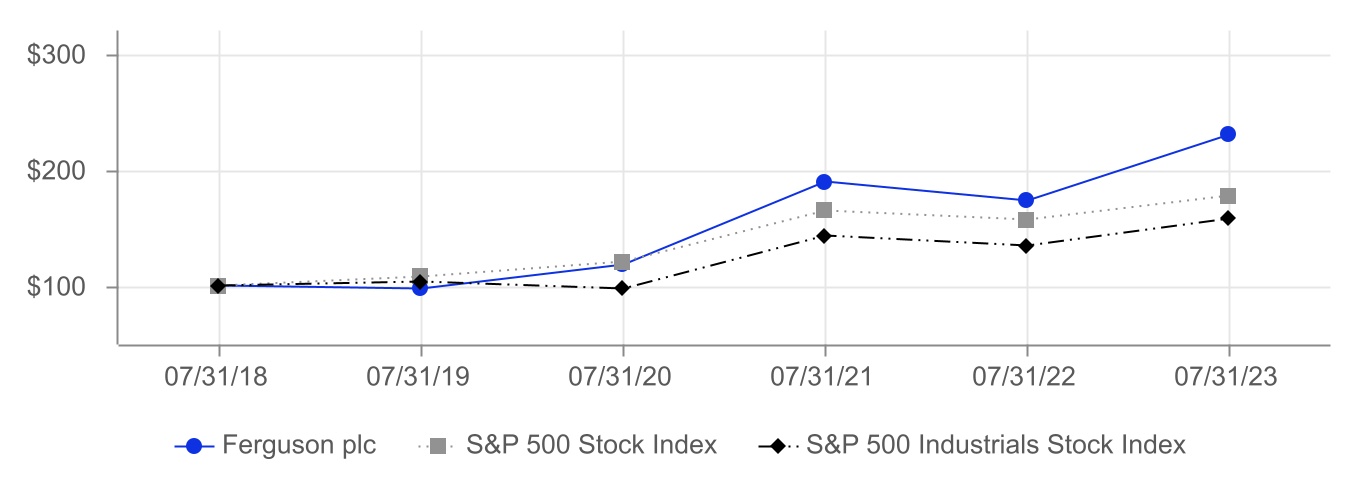Click the Ferguson plc point at 07/31/19
The width and height of the screenshot is (1360, 500).
[x=420, y=288]
